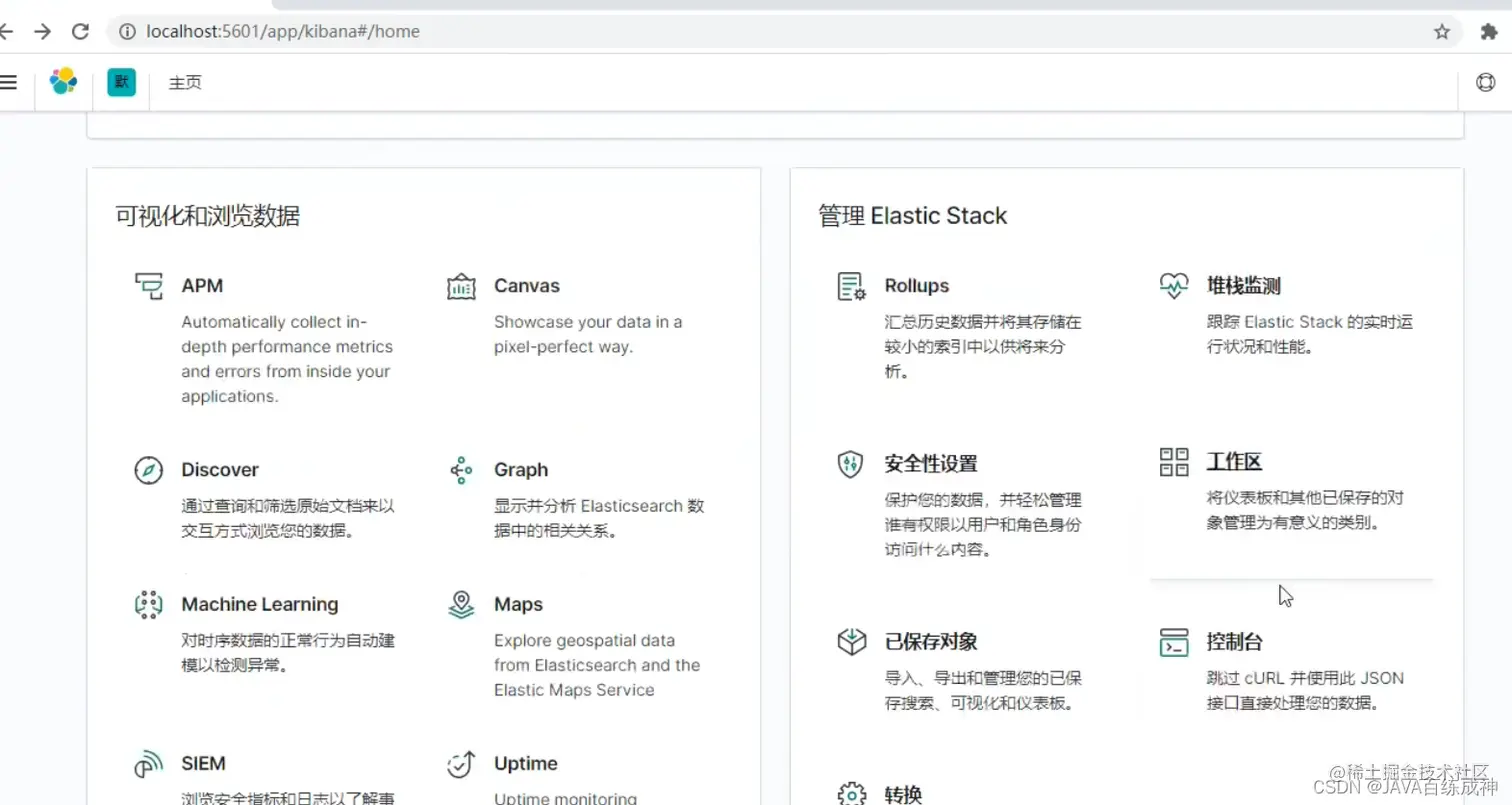Viewport: 1512px width, 805px height.
Task: Click the 已保存对象 description text
Action: pos(983,690)
